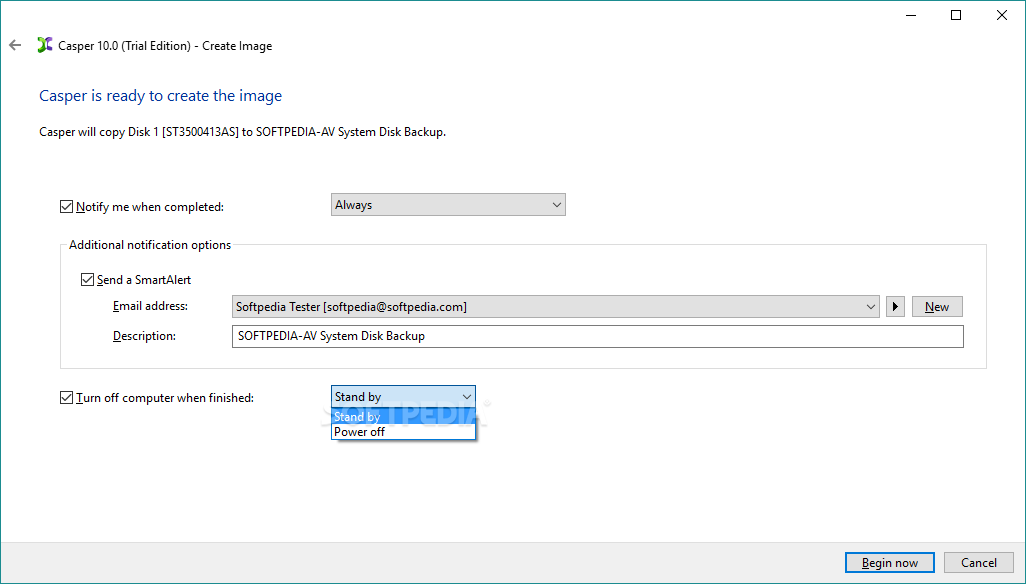Click the window title 'Casper 10.0 (Trial Edition) - Create Image'
1026x584 pixels.
[x=165, y=46]
